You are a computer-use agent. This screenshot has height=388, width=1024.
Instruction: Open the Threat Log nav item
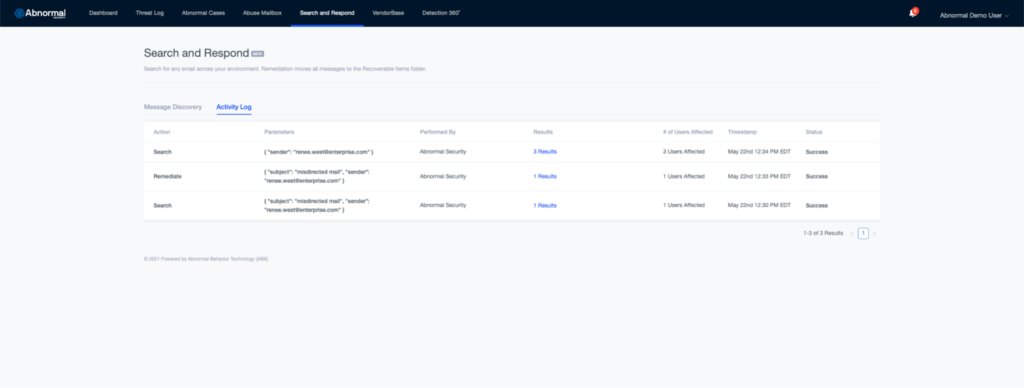[x=150, y=13]
